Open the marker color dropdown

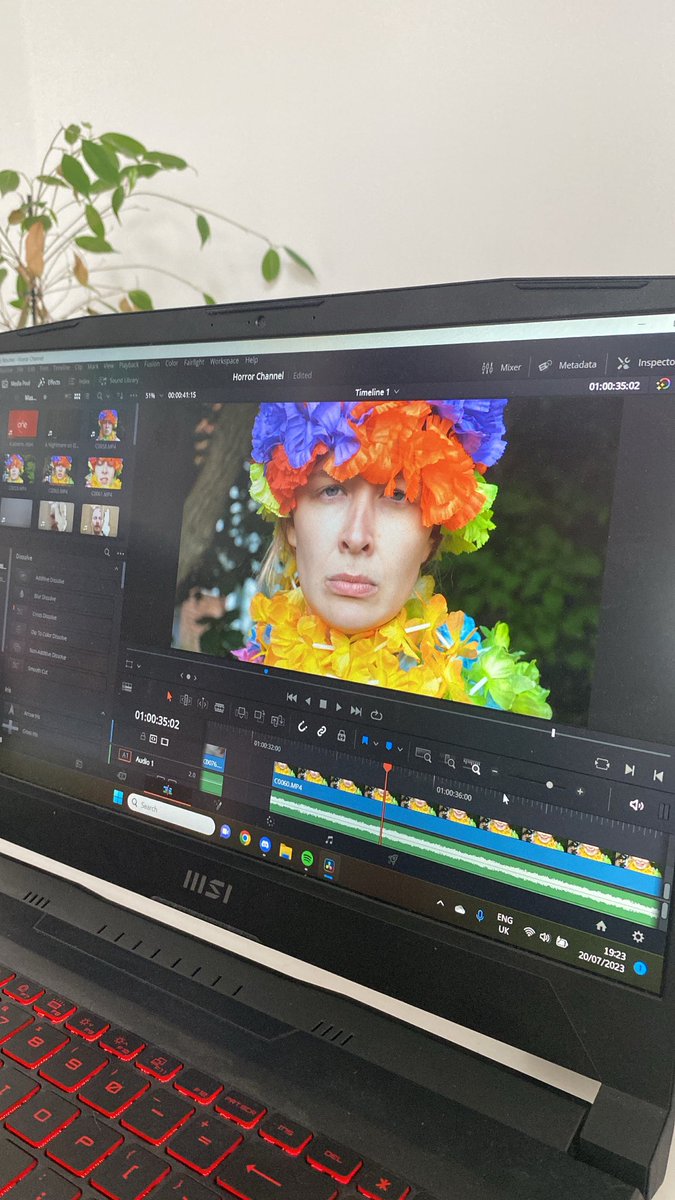[401, 749]
